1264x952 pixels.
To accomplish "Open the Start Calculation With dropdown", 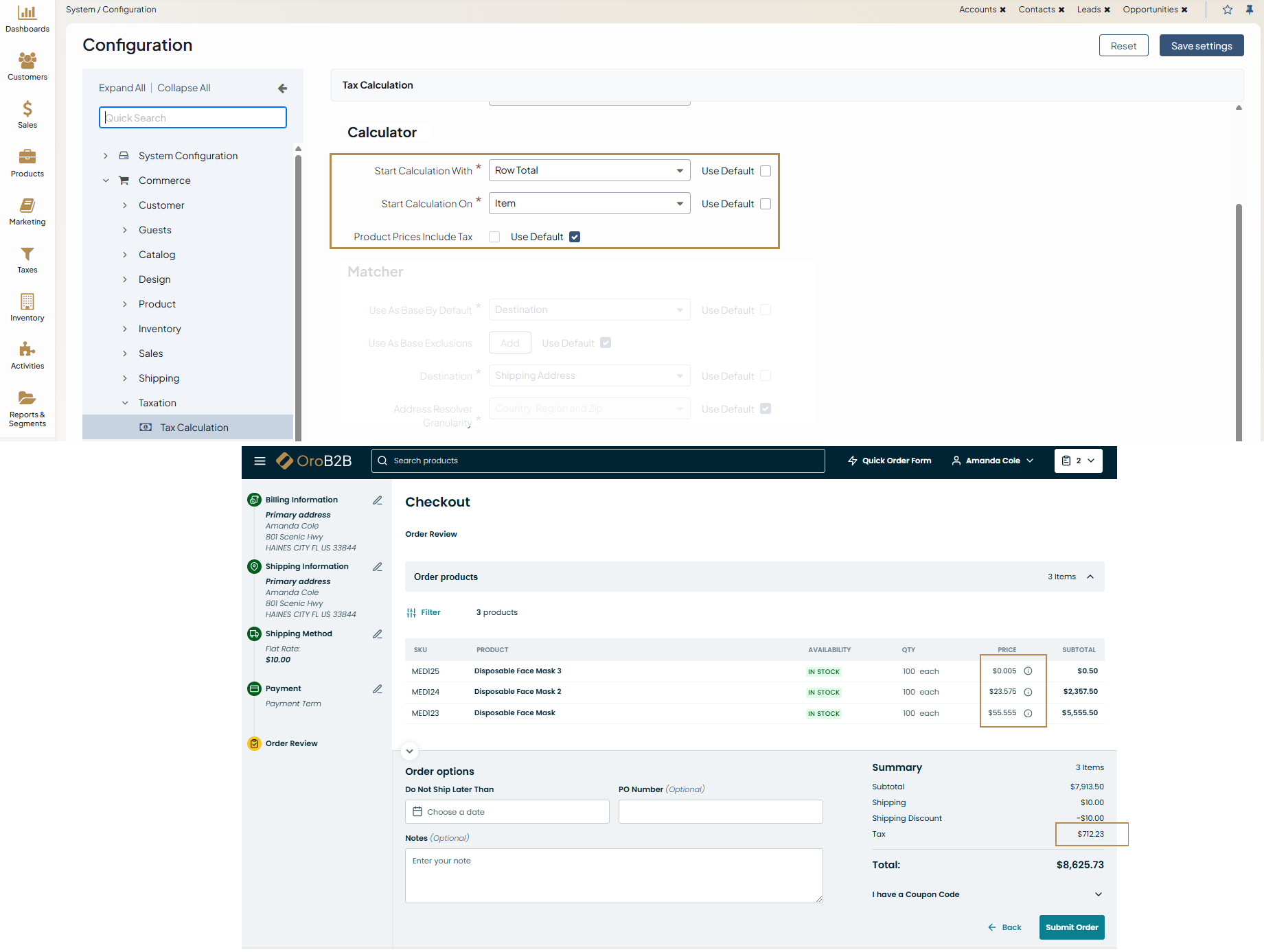I will click(x=589, y=170).
